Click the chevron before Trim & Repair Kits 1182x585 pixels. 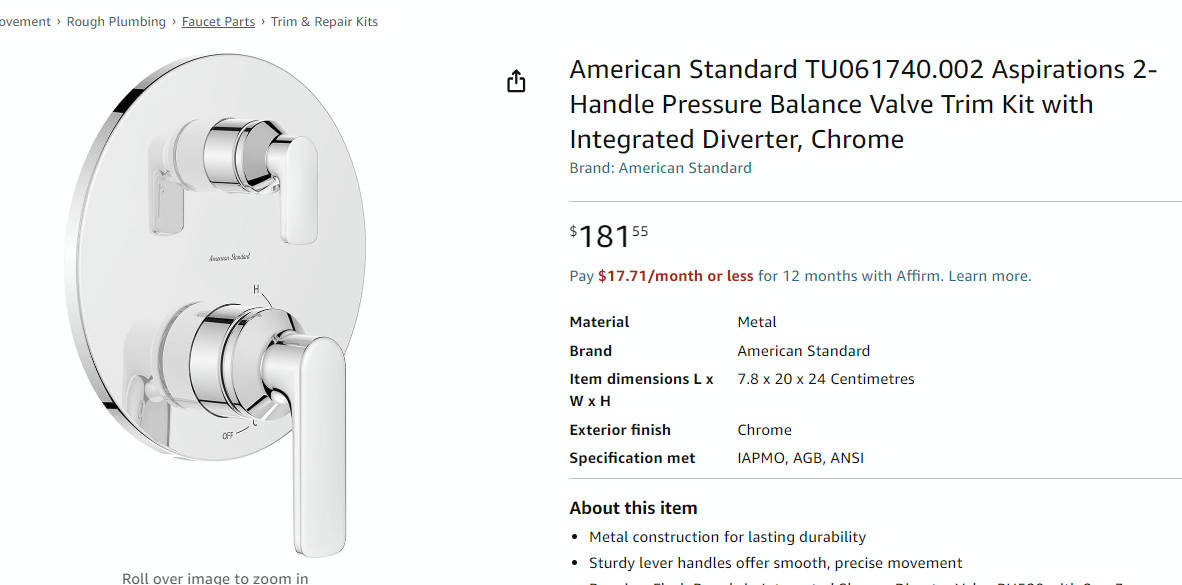click(263, 22)
